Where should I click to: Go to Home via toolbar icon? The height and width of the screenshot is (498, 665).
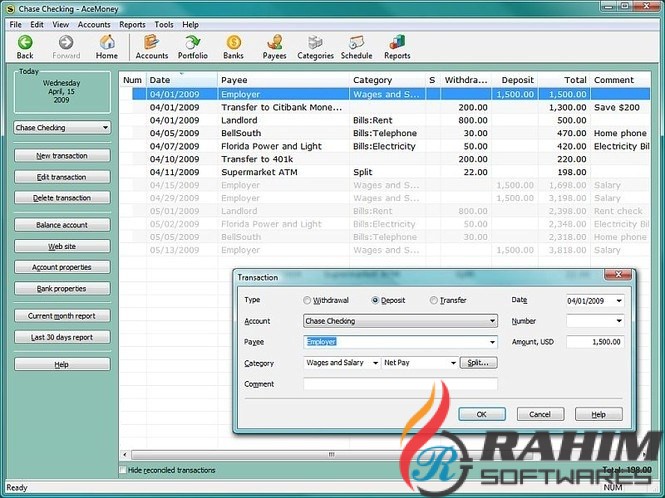pos(107,47)
